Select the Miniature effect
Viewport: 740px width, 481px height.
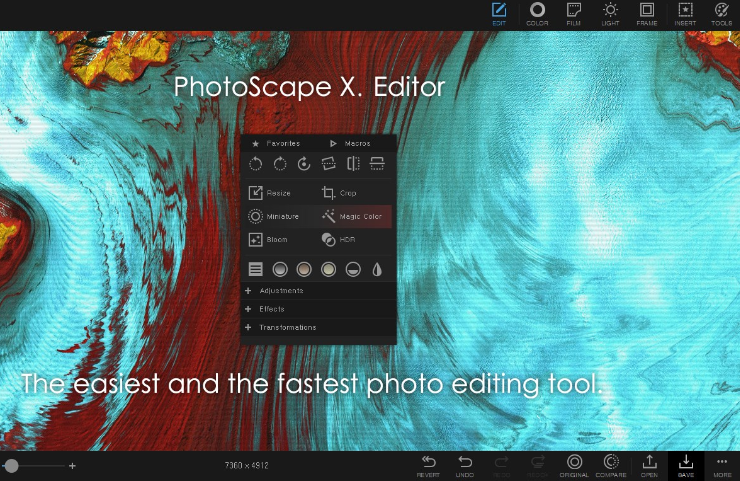click(x=274, y=216)
